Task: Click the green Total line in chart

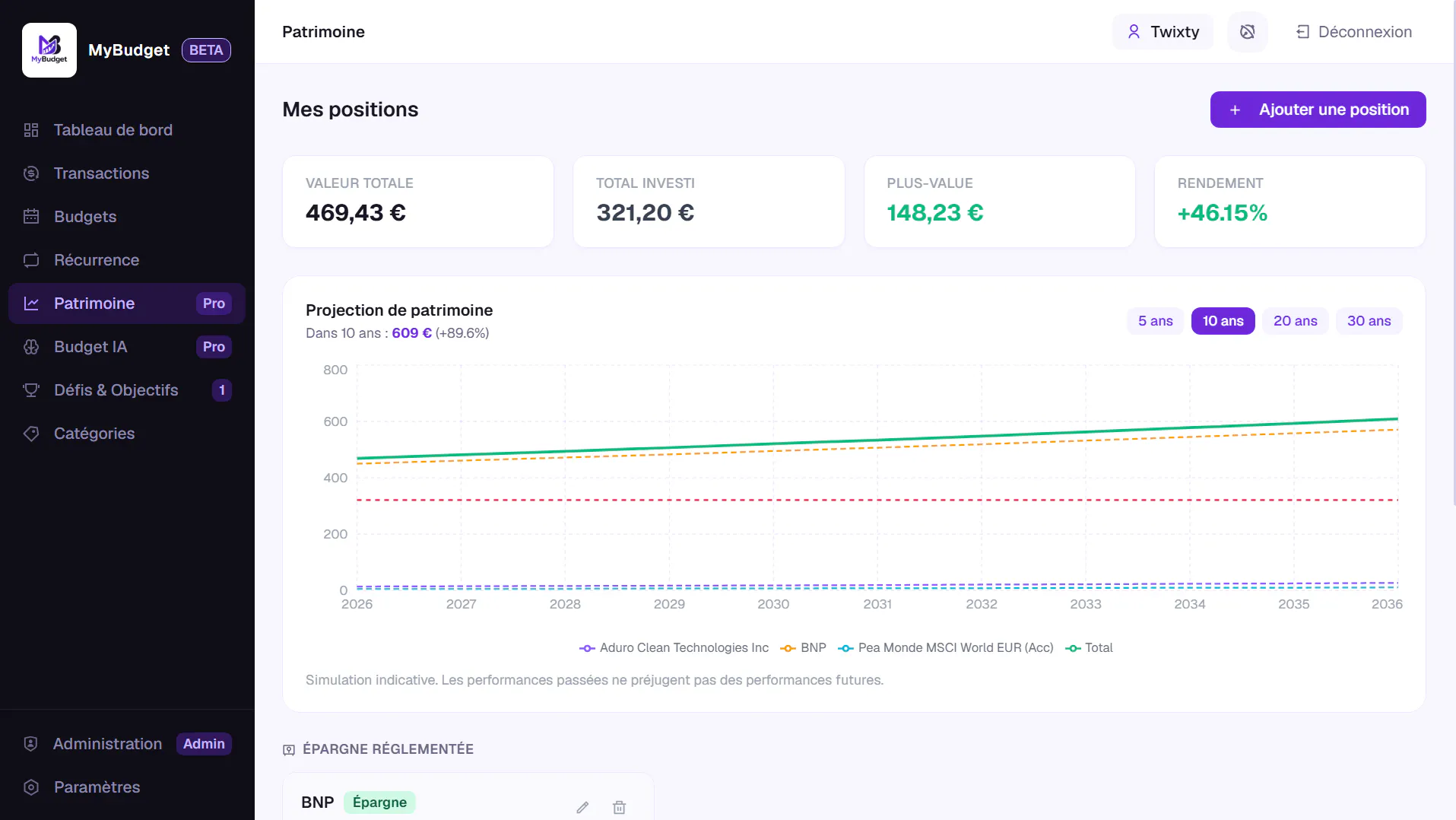Action: (x=877, y=440)
